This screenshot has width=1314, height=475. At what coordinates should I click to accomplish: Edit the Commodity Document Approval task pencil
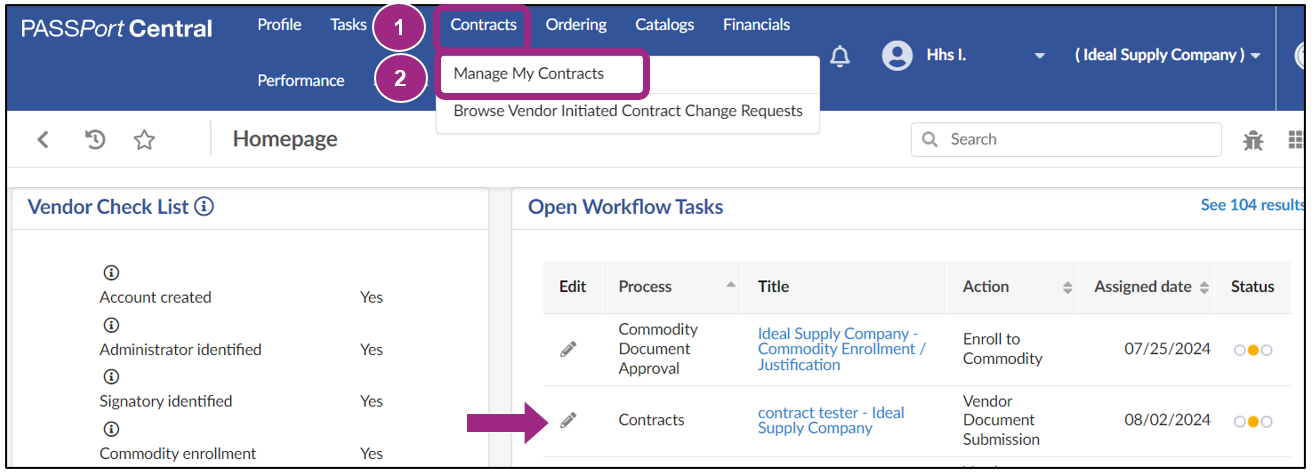click(x=568, y=349)
